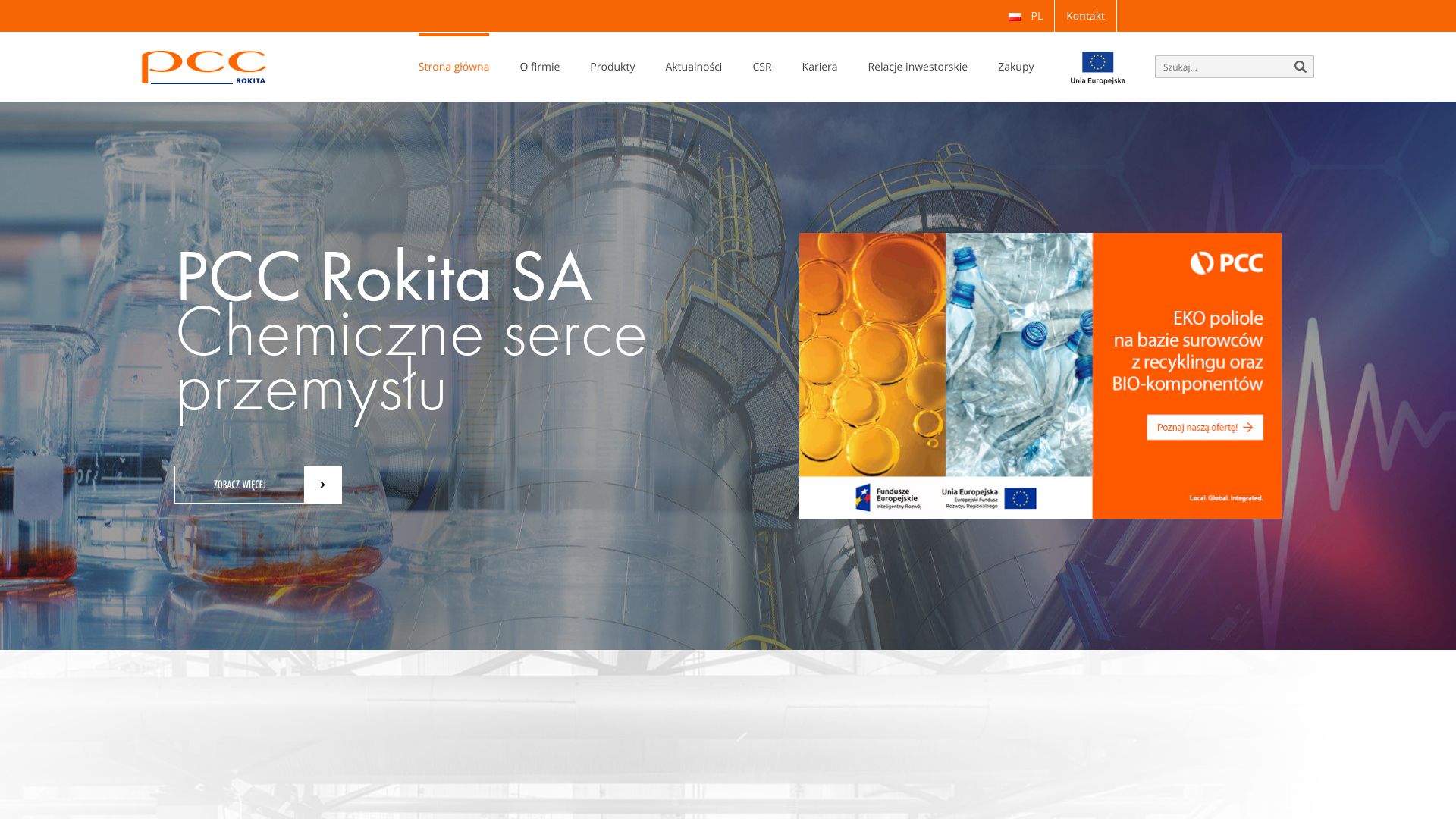Click Poznaj naszą ofertę button
The height and width of the screenshot is (819, 1456).
click(x=1205, y=427)
